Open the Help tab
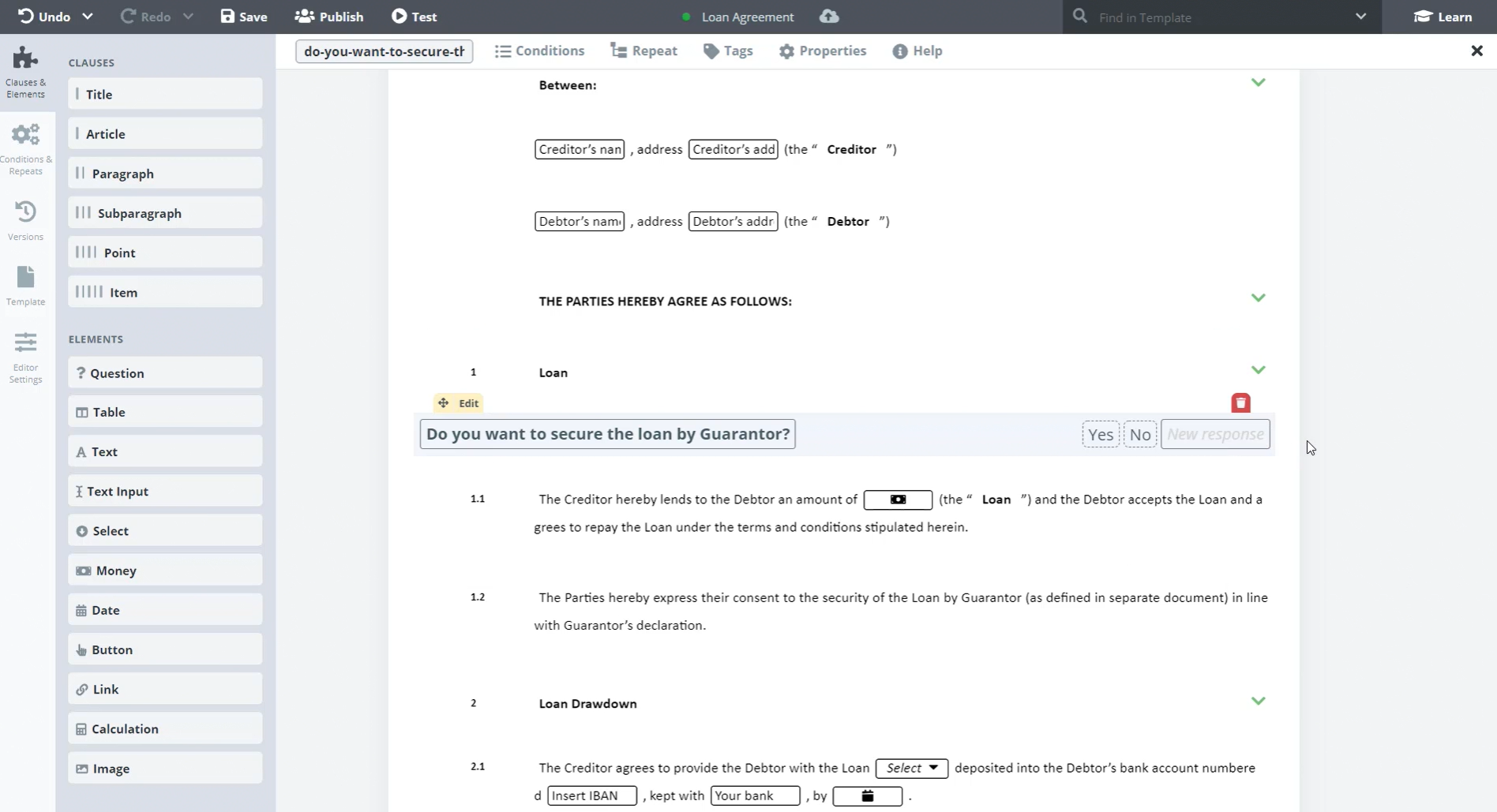1497x812 pixels. click(917, 51)
